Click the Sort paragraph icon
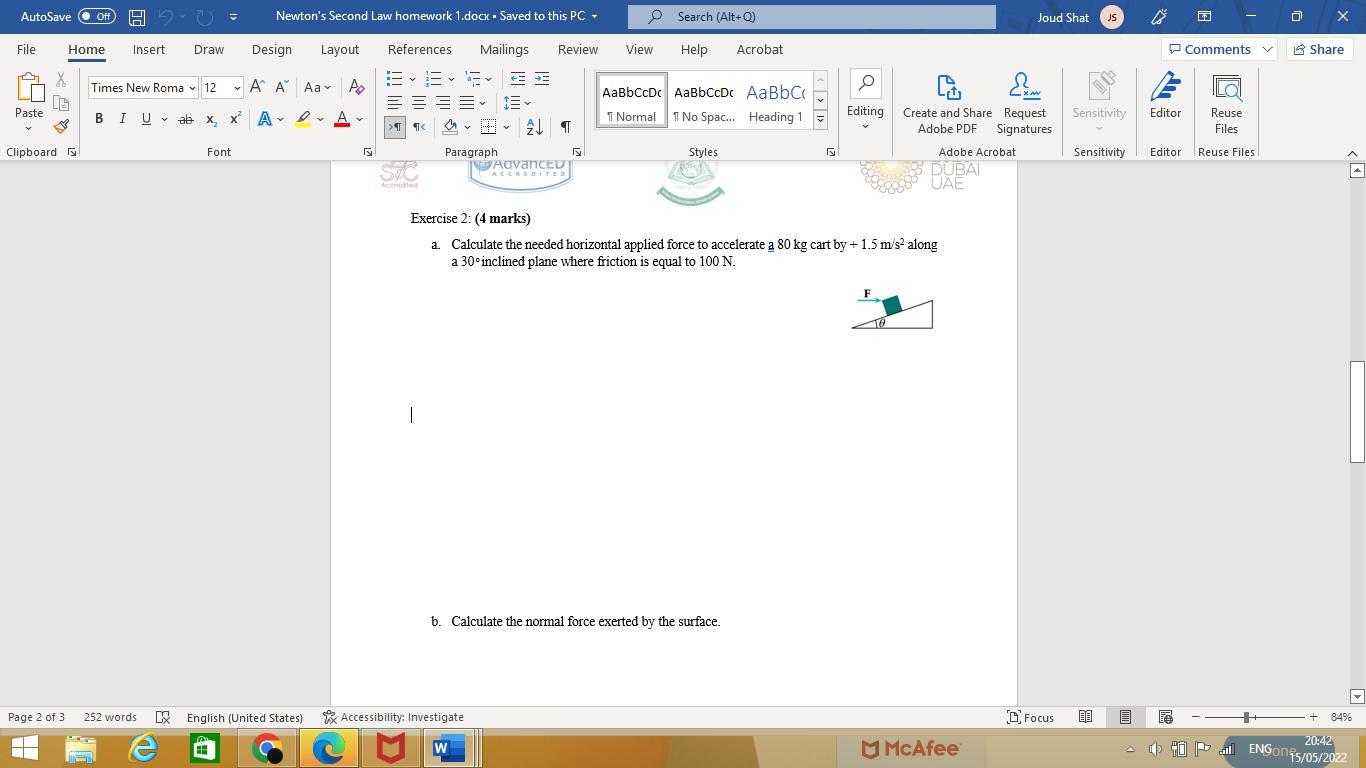The height and width of the screenshot is (768, 1366). coord(534,127)
